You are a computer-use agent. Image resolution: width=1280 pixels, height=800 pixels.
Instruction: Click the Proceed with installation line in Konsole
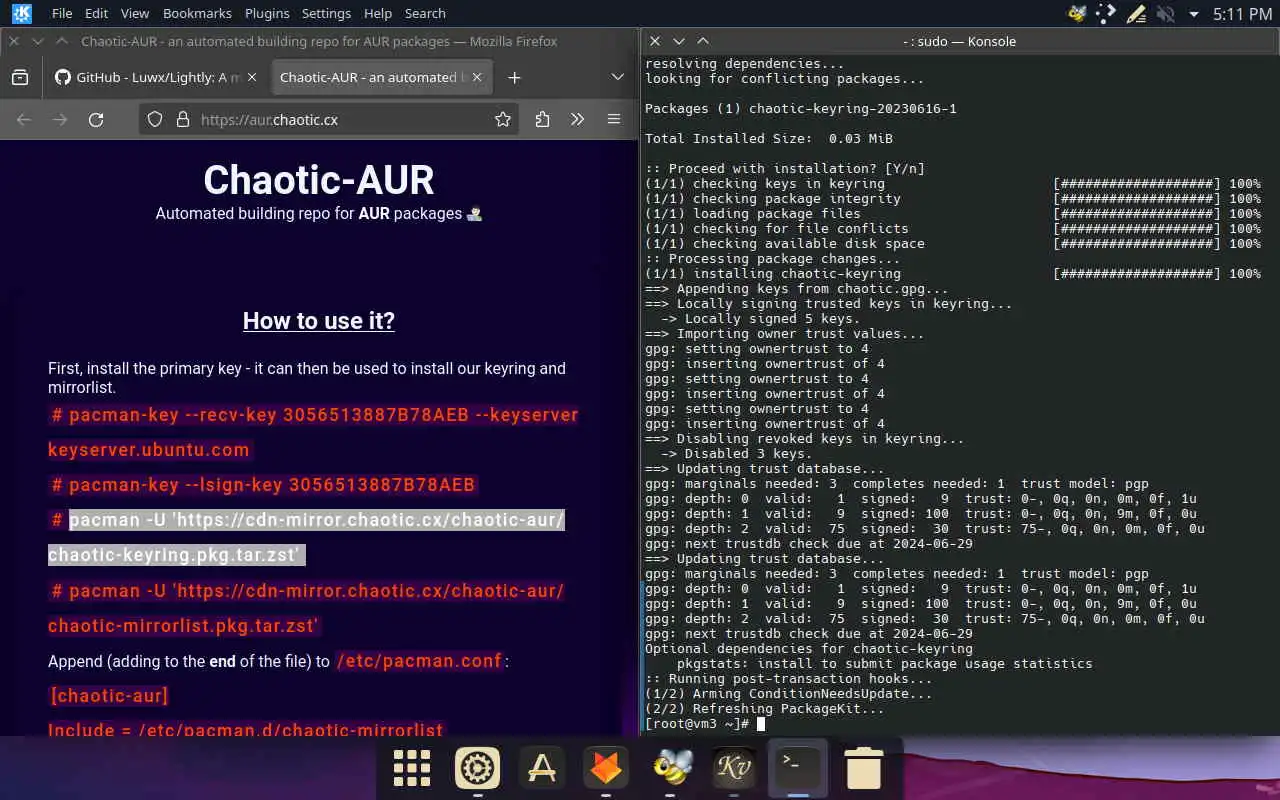(785, 168)
